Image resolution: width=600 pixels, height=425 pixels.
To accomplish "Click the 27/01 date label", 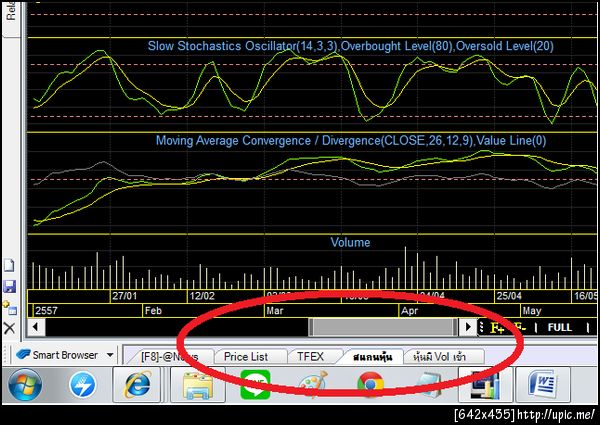I will 124,296.
